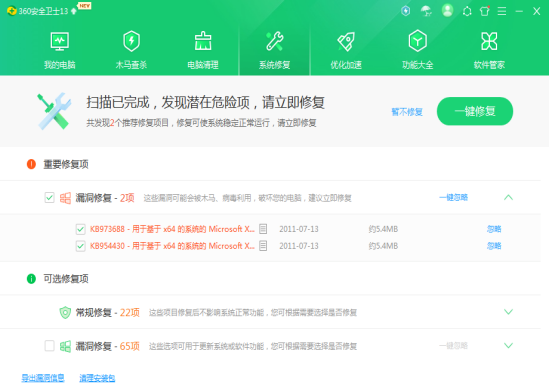Click 常规修复 - 22项 label

tap(108, 312)
